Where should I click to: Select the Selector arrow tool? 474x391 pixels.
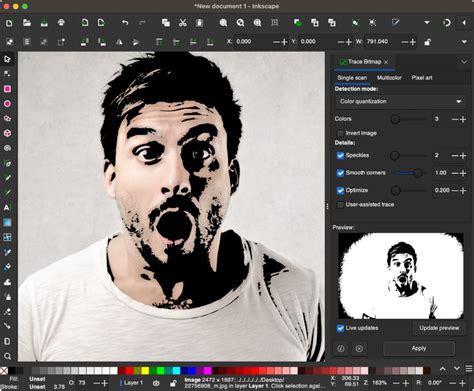7,59
